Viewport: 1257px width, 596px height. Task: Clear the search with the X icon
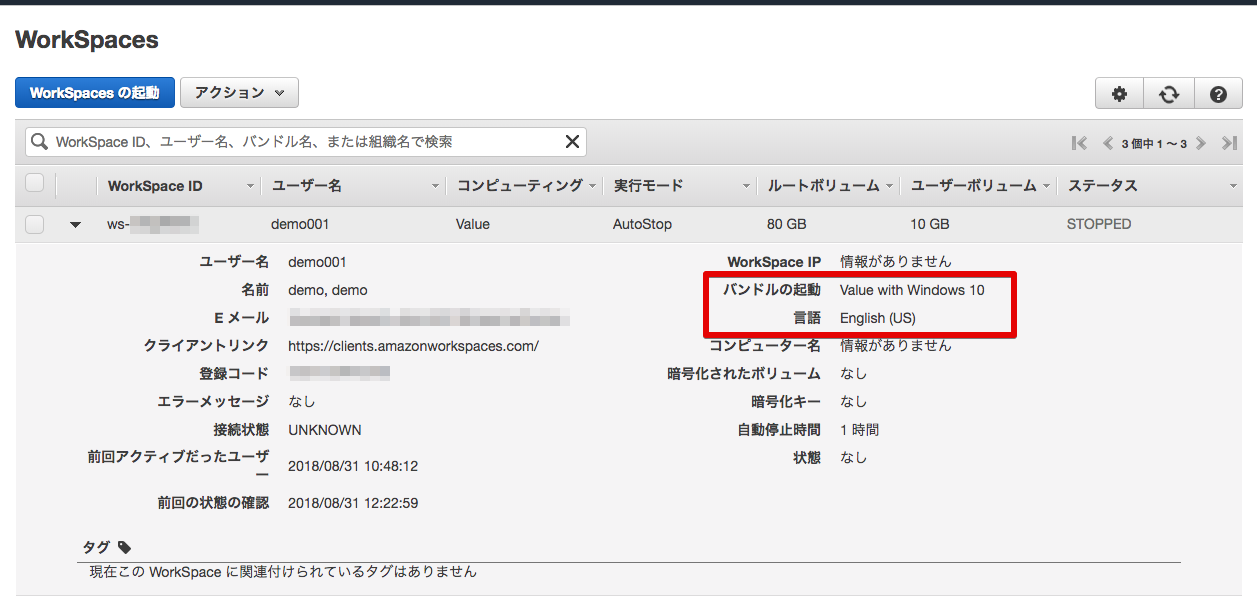click(x=571, y=141)
